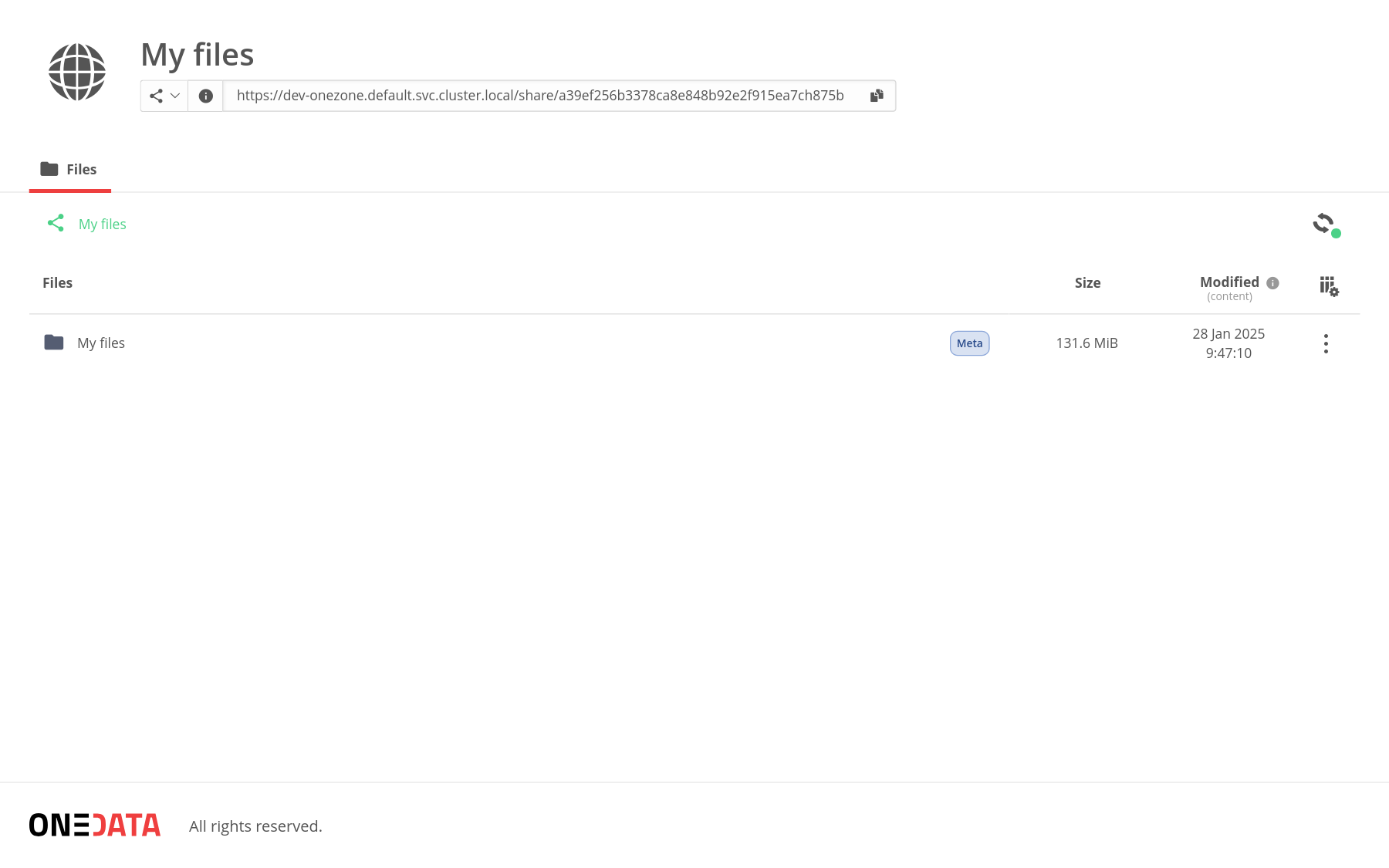Click the folder icon of the My files row
The height and width of the screenshot is (868, 1389).
(54, 343)
